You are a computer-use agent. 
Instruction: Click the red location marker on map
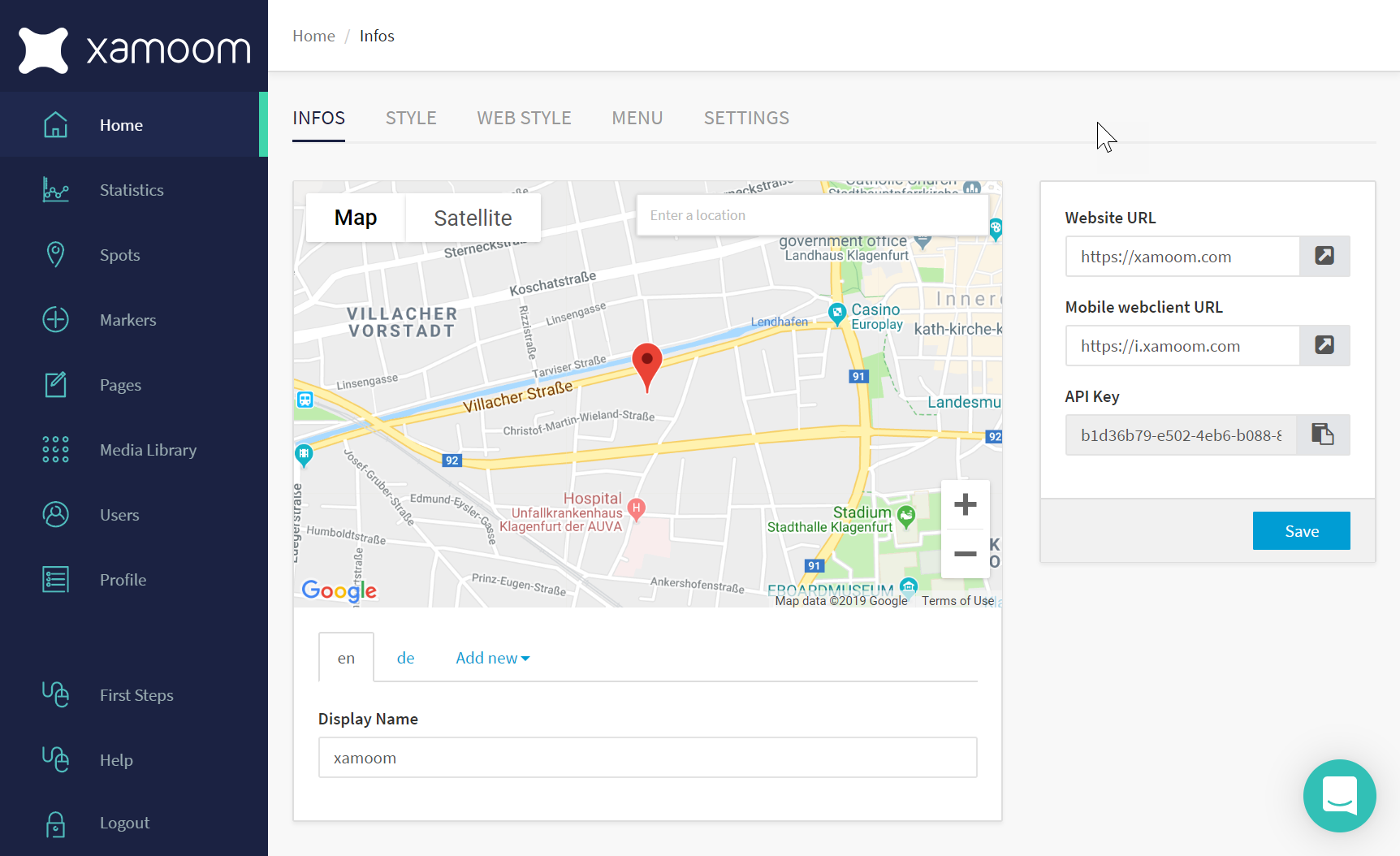[647, 366]
